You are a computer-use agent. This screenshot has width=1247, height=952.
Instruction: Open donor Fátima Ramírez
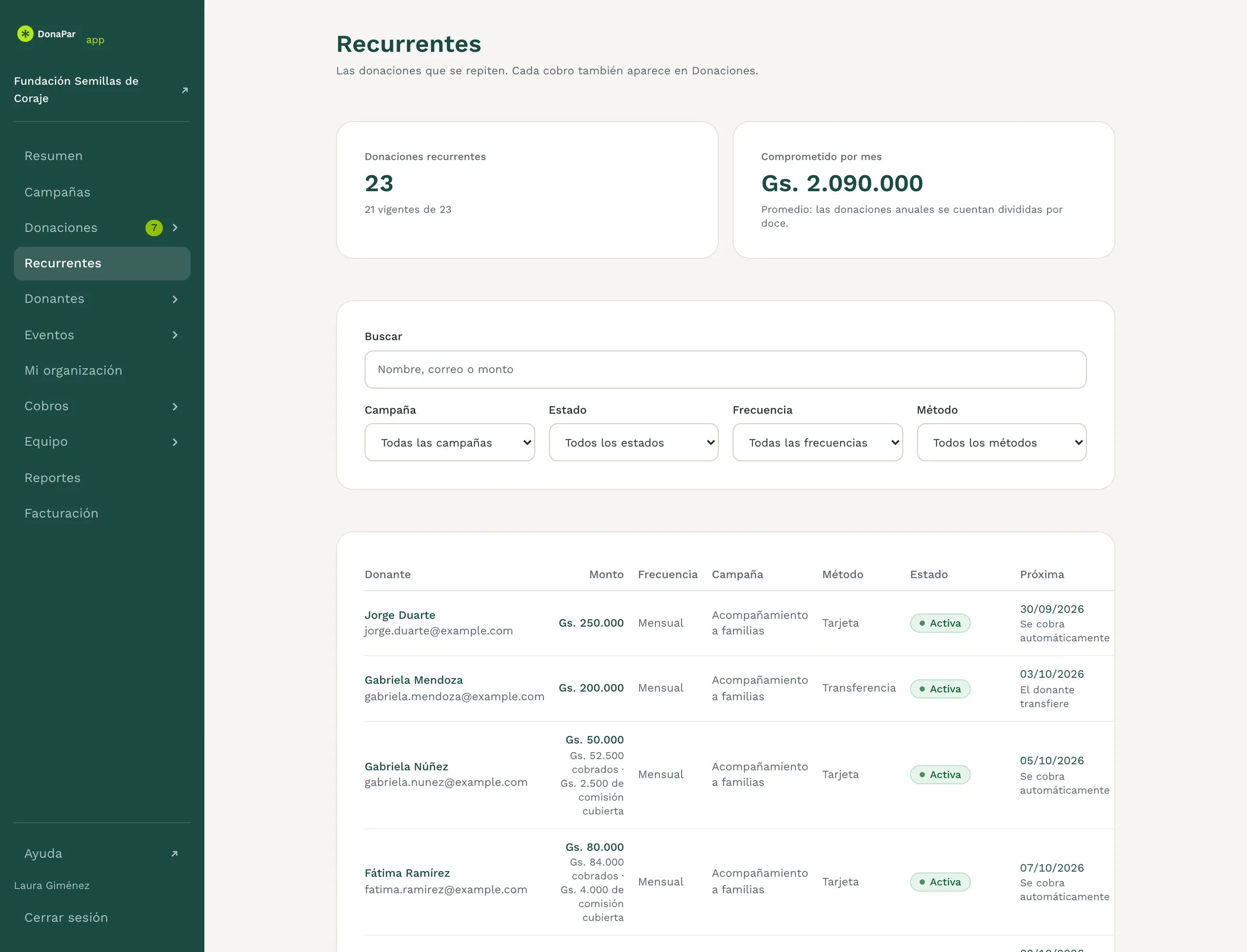tap(407, 873)
